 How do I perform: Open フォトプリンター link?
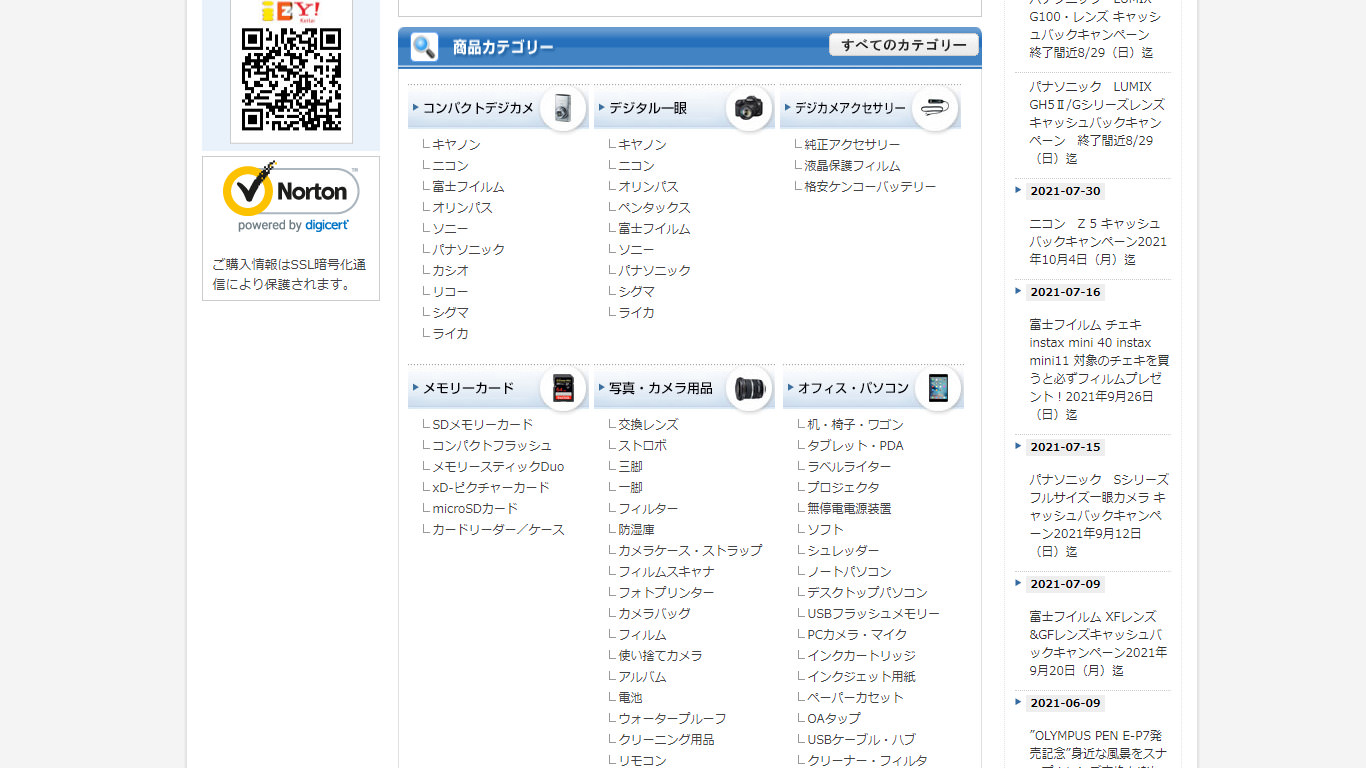tap(666, 593)
